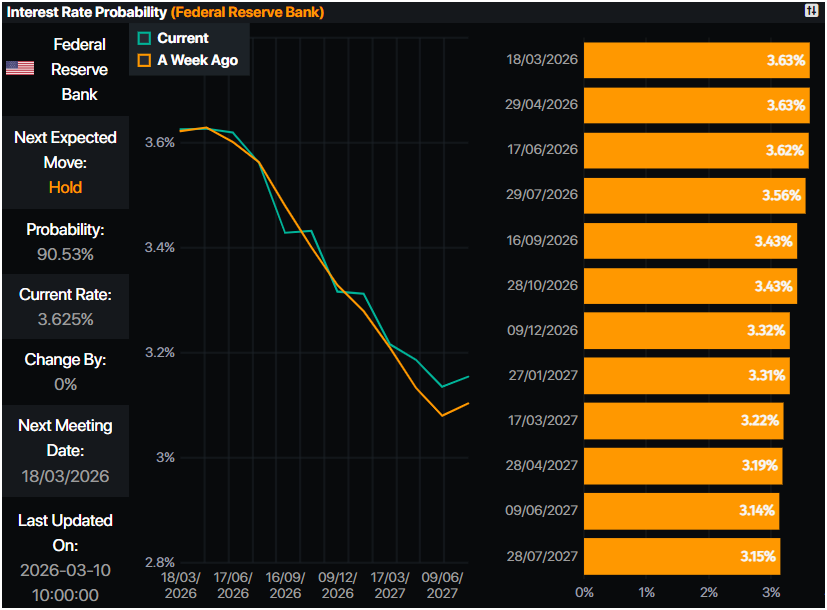The width and height of the screenshot is (827, 610).
Task: Select the 29/04/2026 rate bar
Action: pos(696,105)
